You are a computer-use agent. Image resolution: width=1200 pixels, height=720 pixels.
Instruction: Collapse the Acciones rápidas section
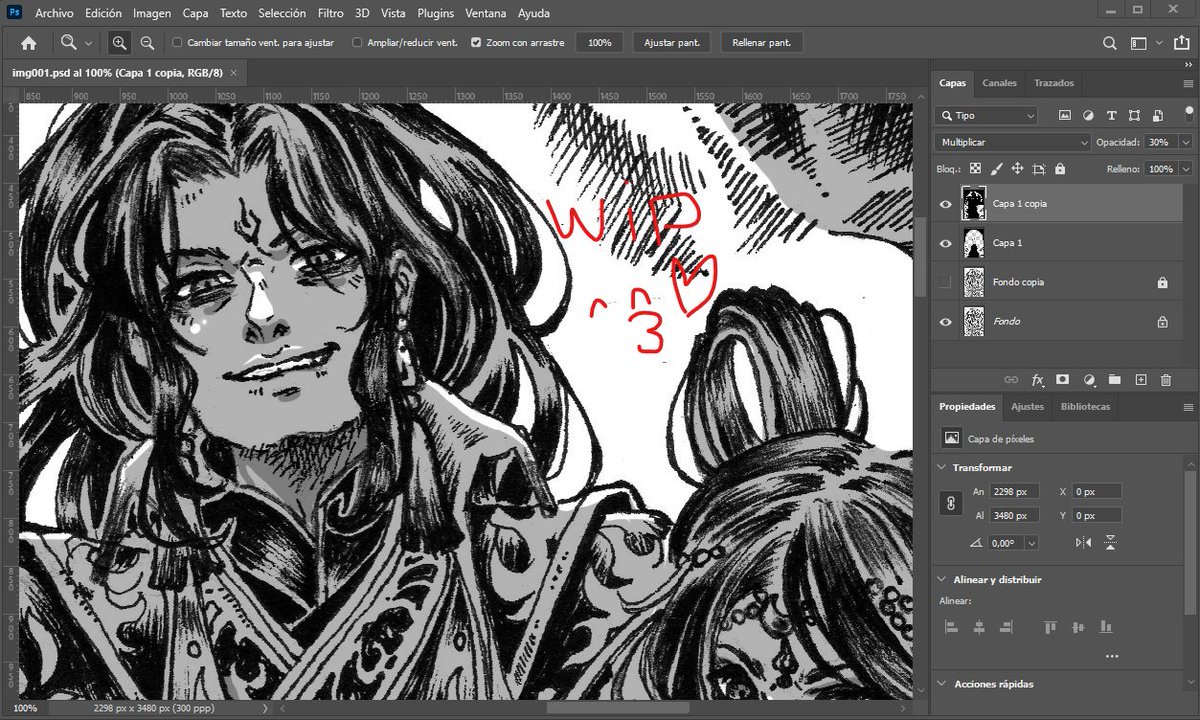coord(942,684)
